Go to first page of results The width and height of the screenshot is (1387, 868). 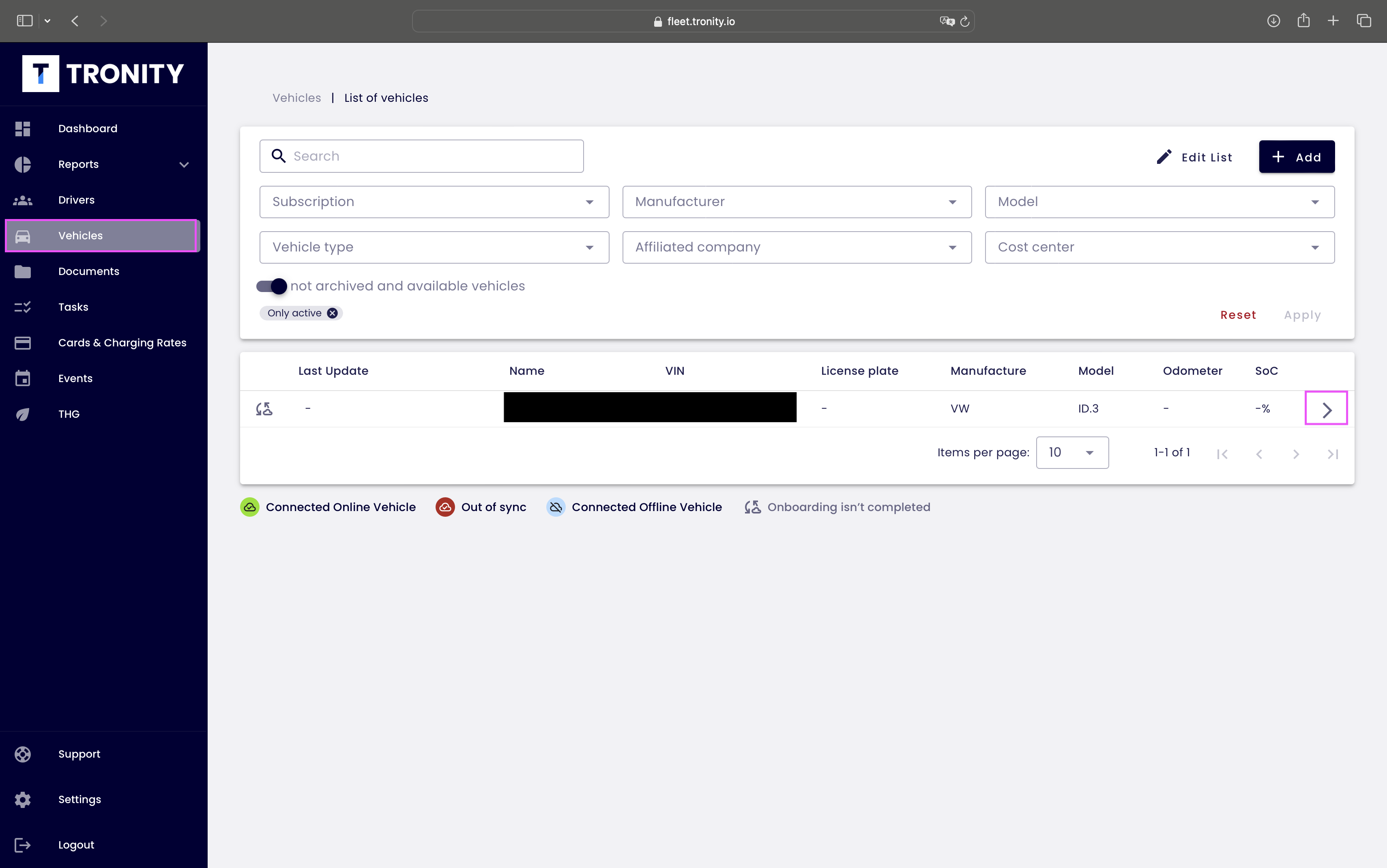[x=1222, y=453]
